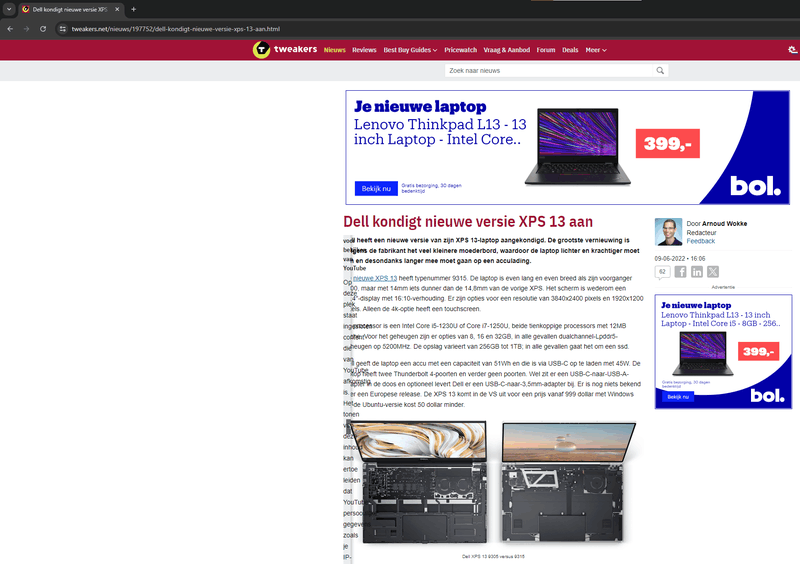800x564 pixels.
Task: Select the Dell kondigt browser tab
Action: tap(70, 9)
